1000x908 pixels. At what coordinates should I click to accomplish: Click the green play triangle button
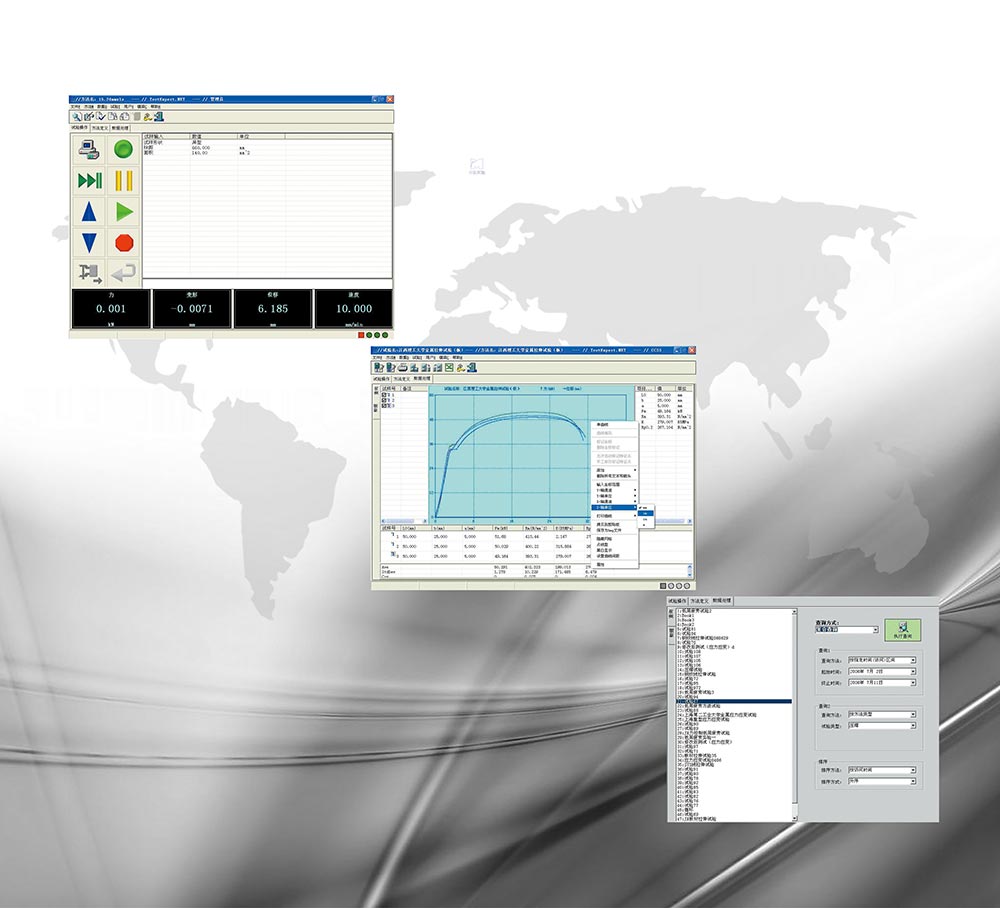[124, 211]
